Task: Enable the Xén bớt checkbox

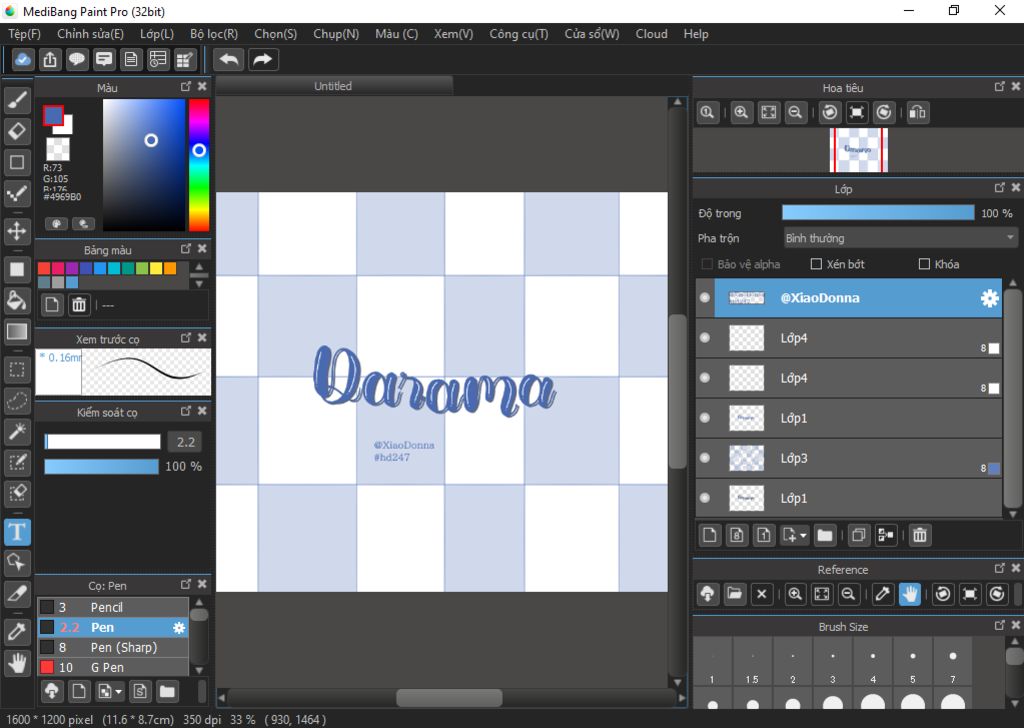Action: (x=816, y=264)
